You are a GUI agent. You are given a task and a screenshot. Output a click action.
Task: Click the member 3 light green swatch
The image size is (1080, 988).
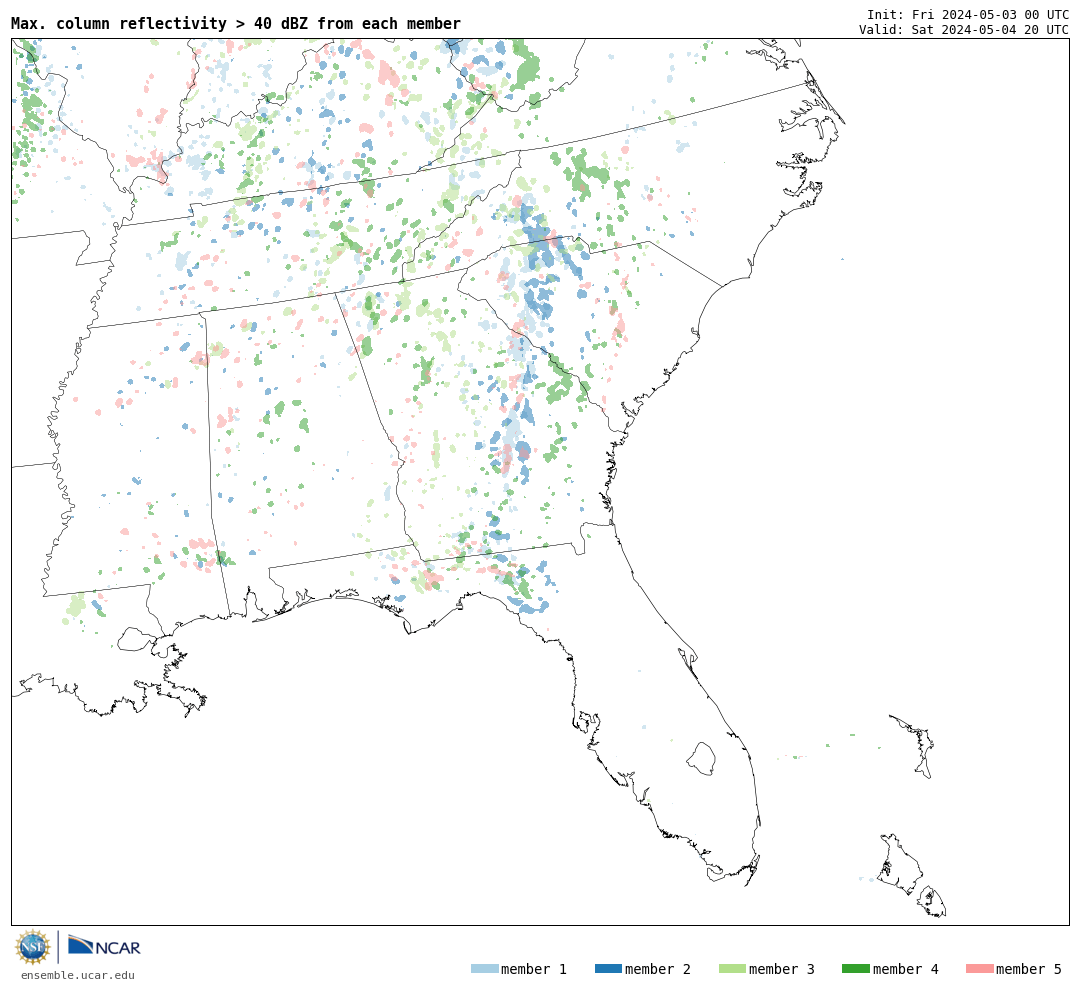(x=732, y=969)
